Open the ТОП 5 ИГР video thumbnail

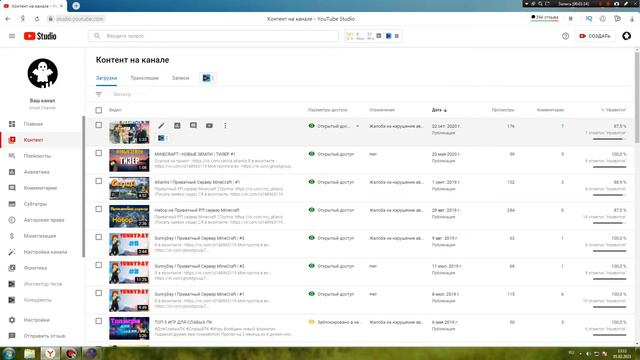click(x=129, y=328)
